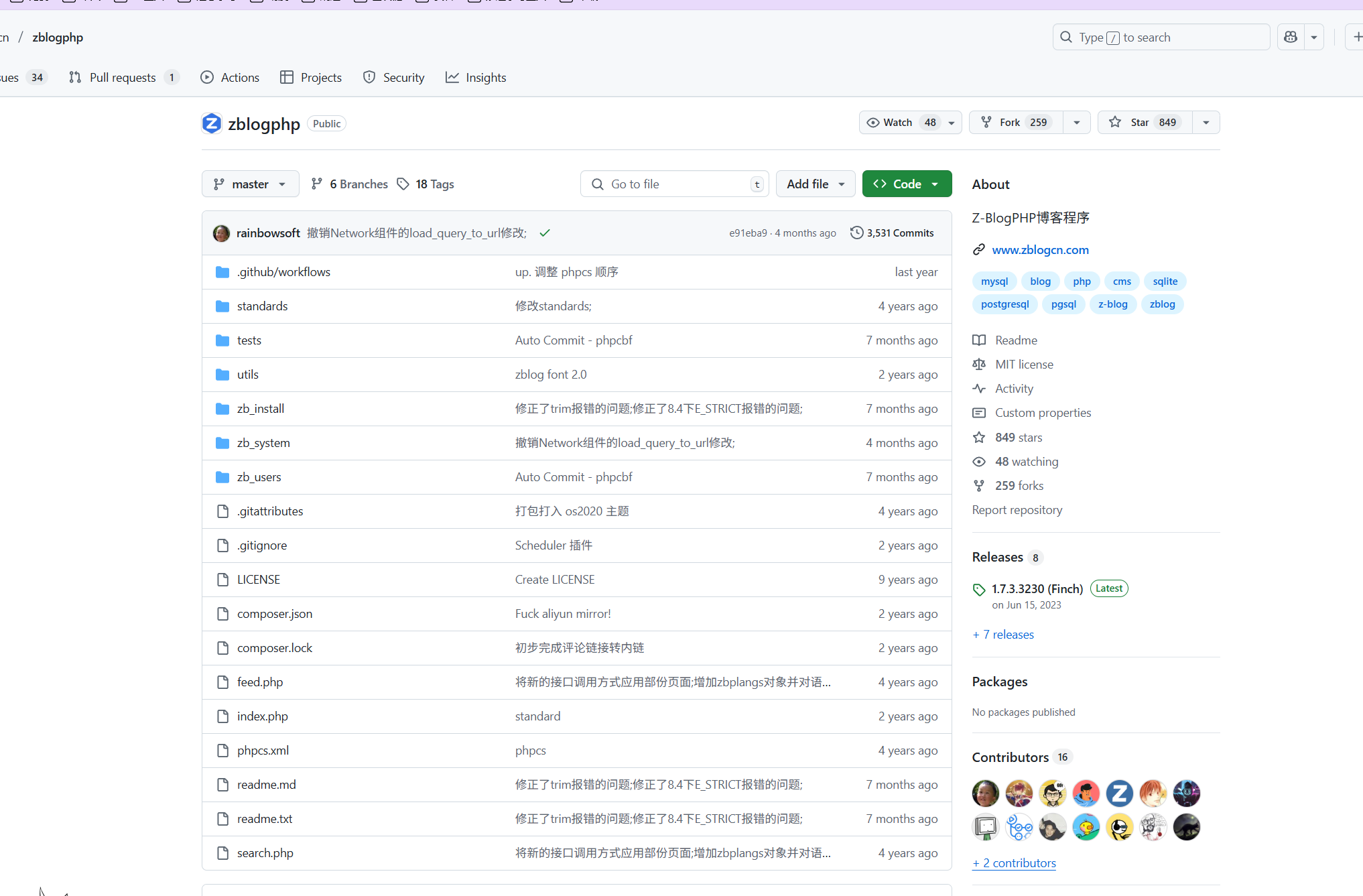Screen dimensions: 1363x896
Task: Click the zblogphp repository logo icon
Action: (x=212, y=123)
